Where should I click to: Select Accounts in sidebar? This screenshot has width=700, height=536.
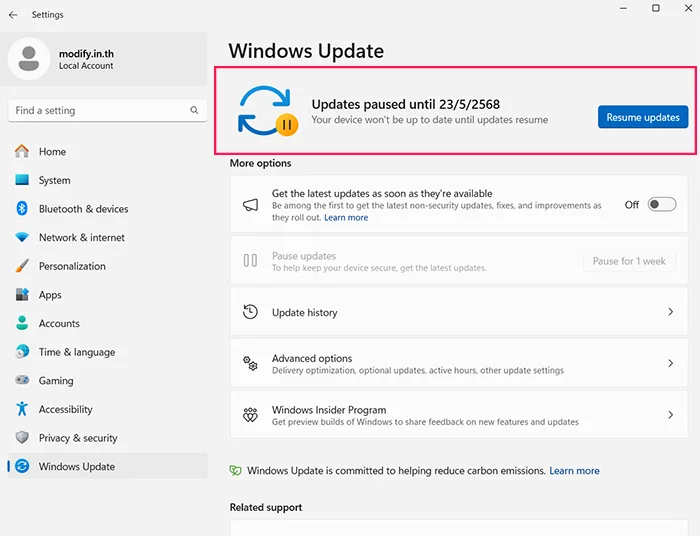click(108, 323)
